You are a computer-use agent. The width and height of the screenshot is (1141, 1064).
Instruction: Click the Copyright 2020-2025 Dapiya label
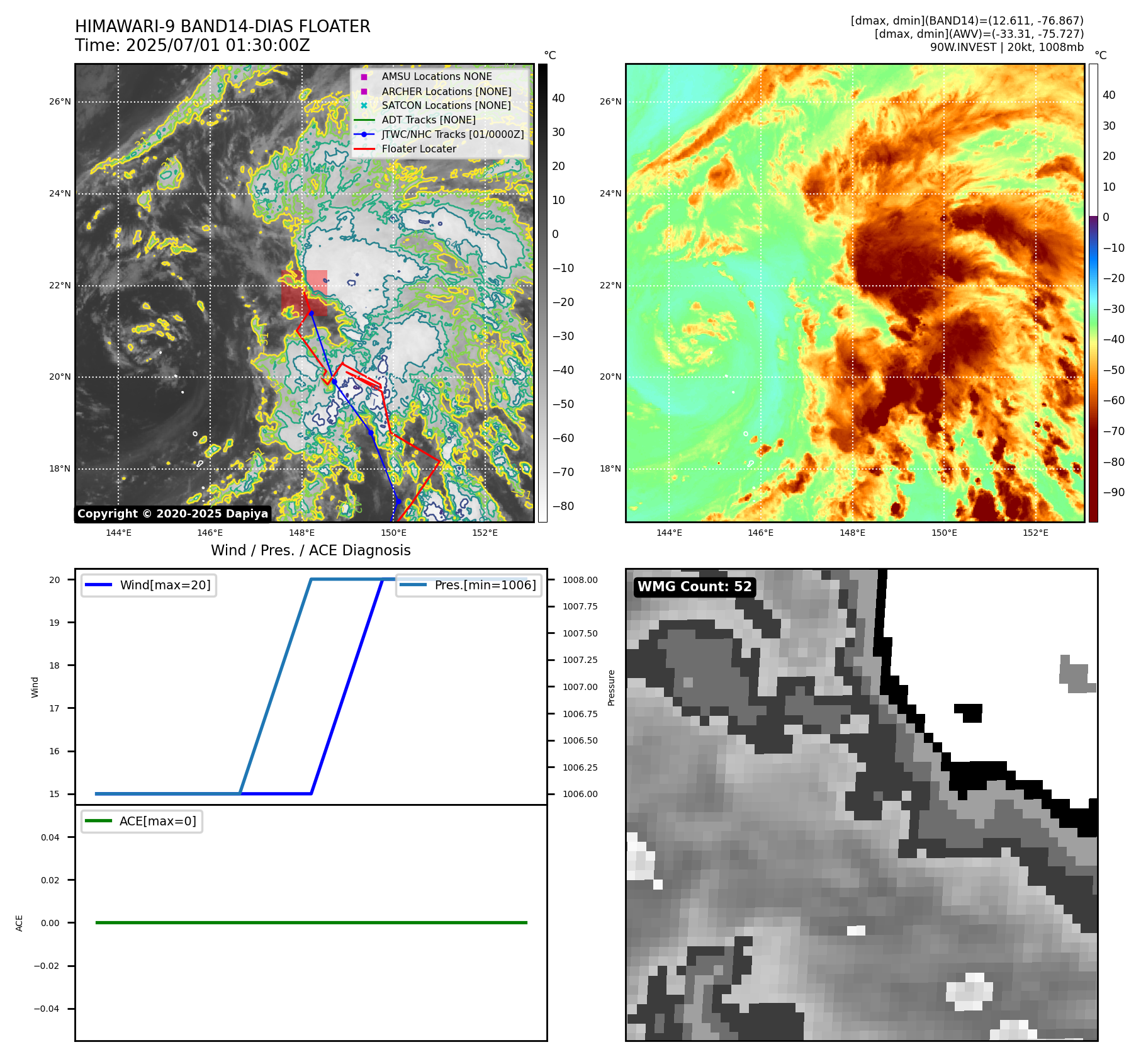(x=173, y=514)
